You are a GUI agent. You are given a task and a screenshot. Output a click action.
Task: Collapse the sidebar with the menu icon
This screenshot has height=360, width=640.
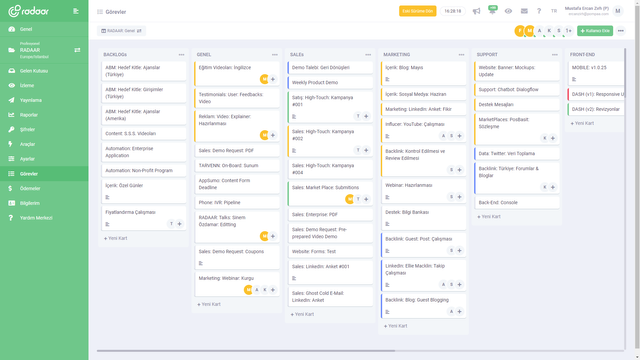[76, 11]
